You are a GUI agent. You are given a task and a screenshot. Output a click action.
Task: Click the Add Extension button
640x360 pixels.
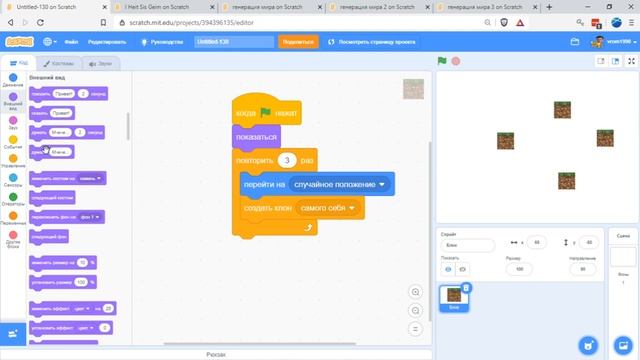coord(13,334)
